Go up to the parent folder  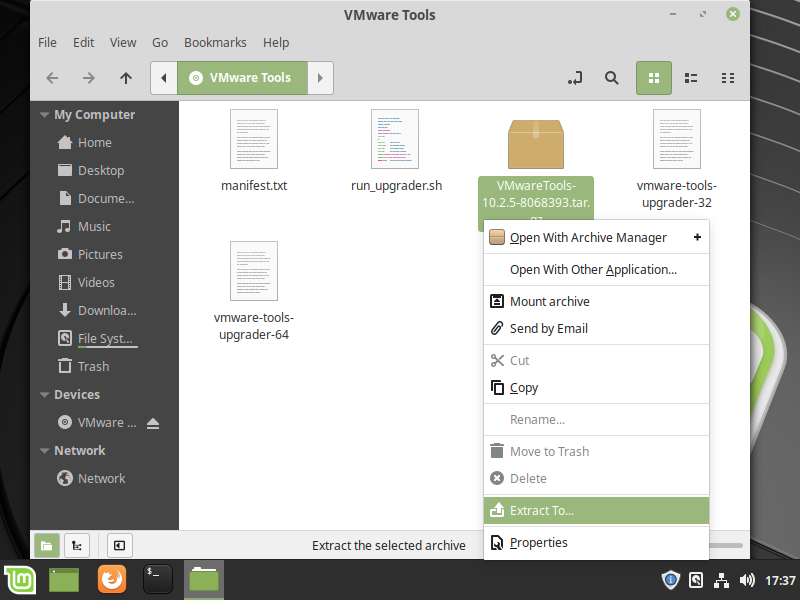pyautogui.click(x=126, y=78)
